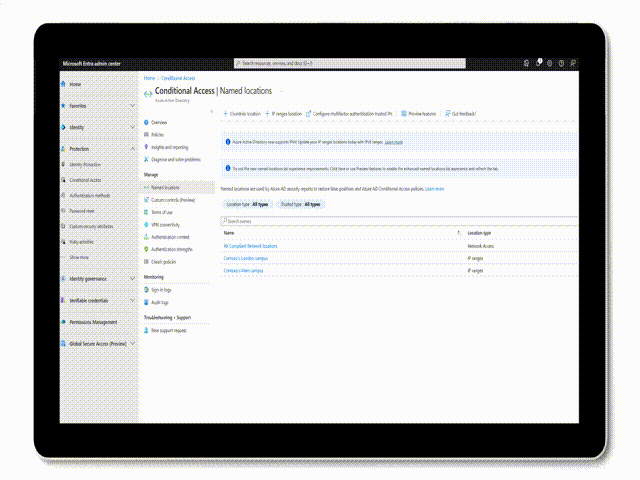Image resolution: width=640 pixels, height=480 pixels.
Task: Click Home breadcrumb link
Action: (x=149, y=78)
